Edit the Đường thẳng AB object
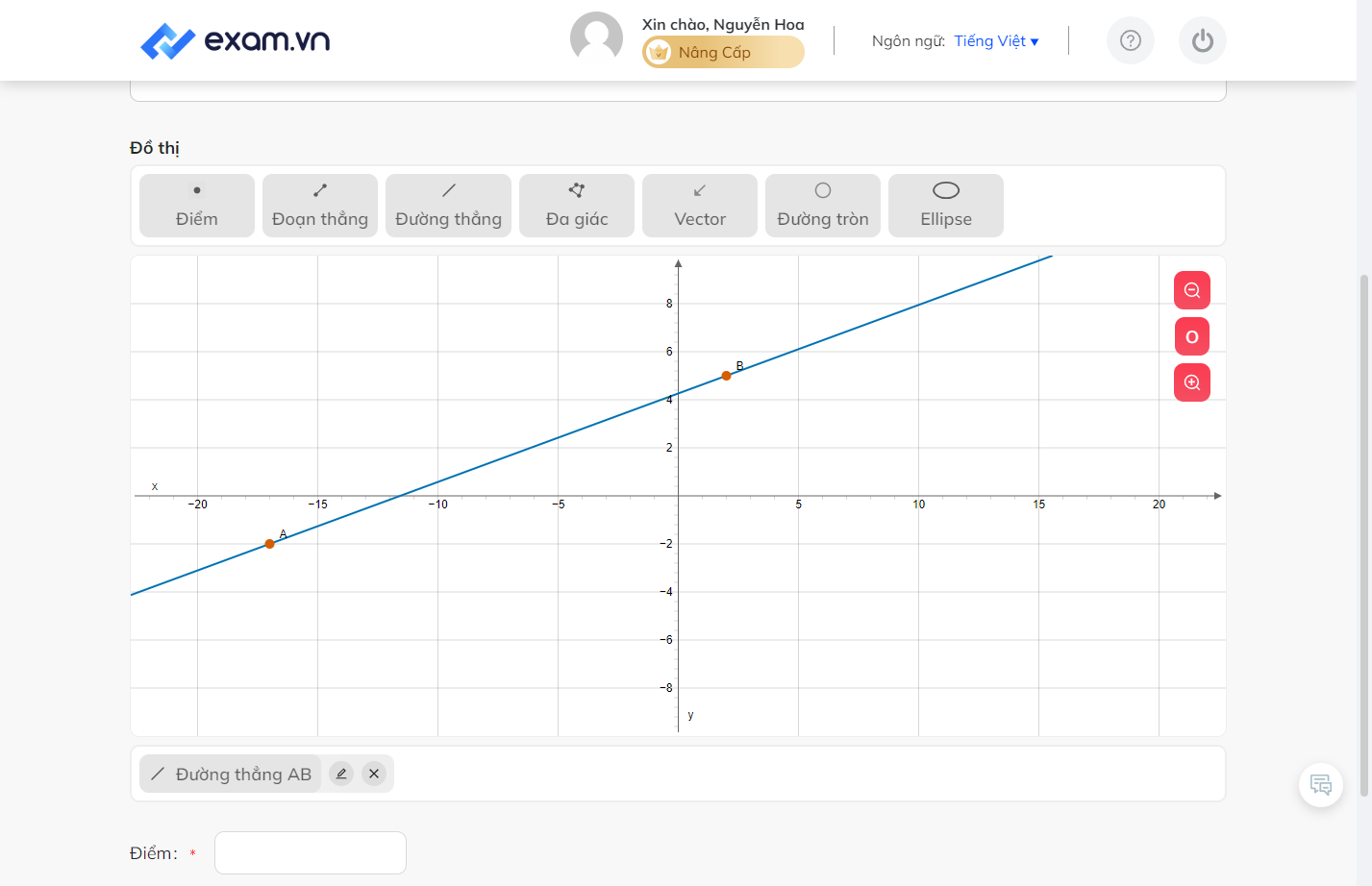 point(341,774)
